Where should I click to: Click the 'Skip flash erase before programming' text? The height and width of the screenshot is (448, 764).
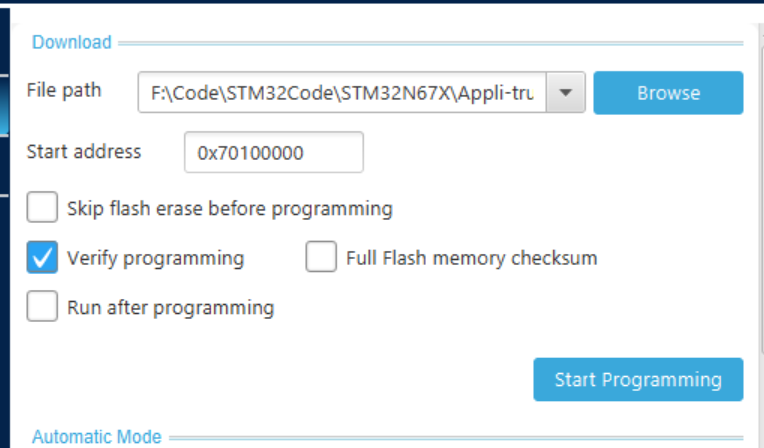click(229, 209)
